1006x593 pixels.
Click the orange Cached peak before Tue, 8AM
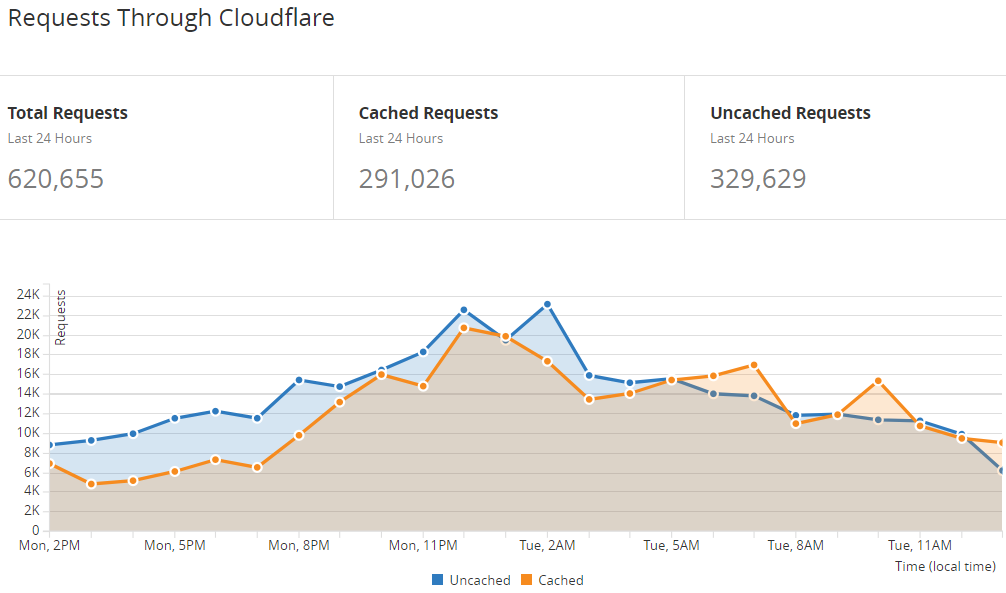point(754,365)
